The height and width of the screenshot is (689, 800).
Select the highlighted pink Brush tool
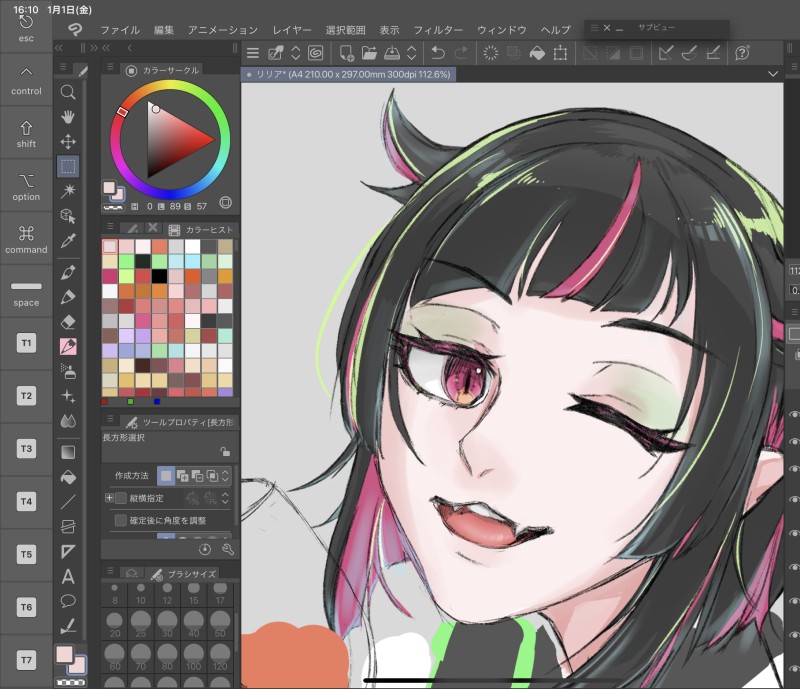tap(68, 347)
